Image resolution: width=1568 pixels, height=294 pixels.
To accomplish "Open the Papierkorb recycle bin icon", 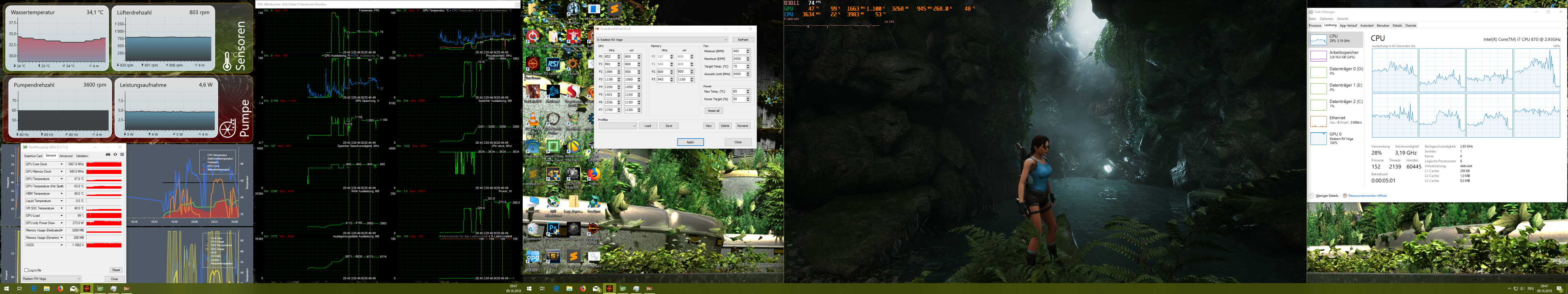I will pyautogui.click(x=532, y=231).
